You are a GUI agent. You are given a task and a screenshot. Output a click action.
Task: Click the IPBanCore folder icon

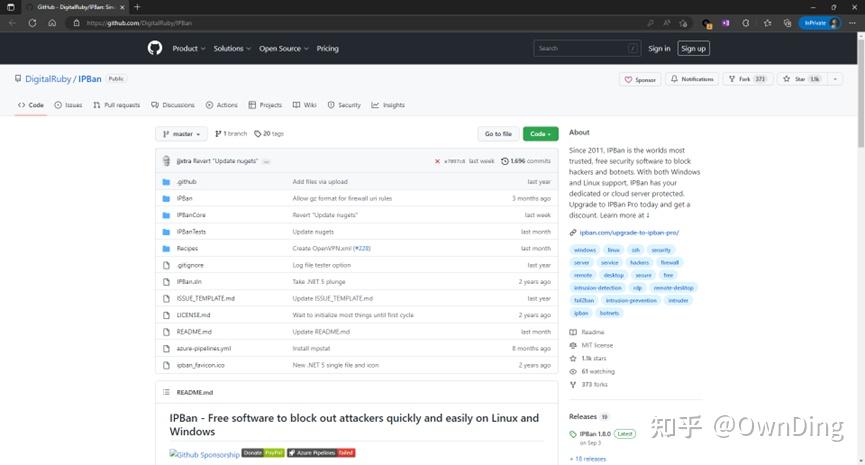tap(166, 215)
